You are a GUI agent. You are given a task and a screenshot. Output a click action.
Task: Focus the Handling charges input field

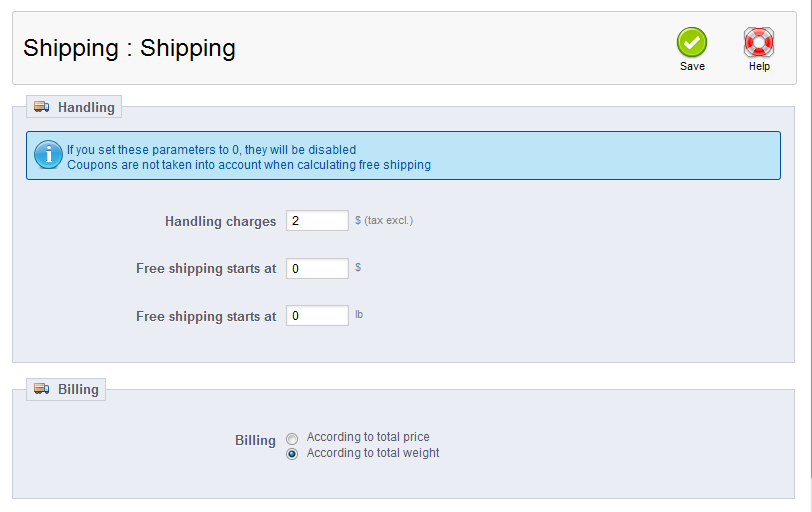coord(317,221)
